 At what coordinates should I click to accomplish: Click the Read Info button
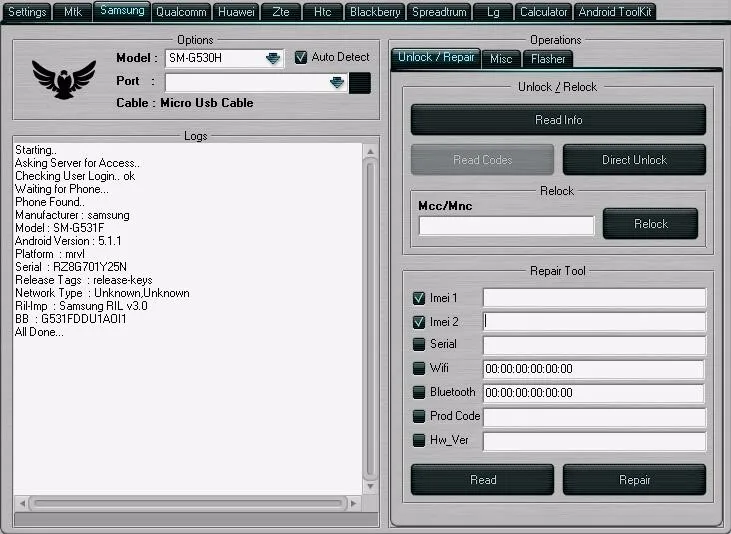tap(559, 120)
